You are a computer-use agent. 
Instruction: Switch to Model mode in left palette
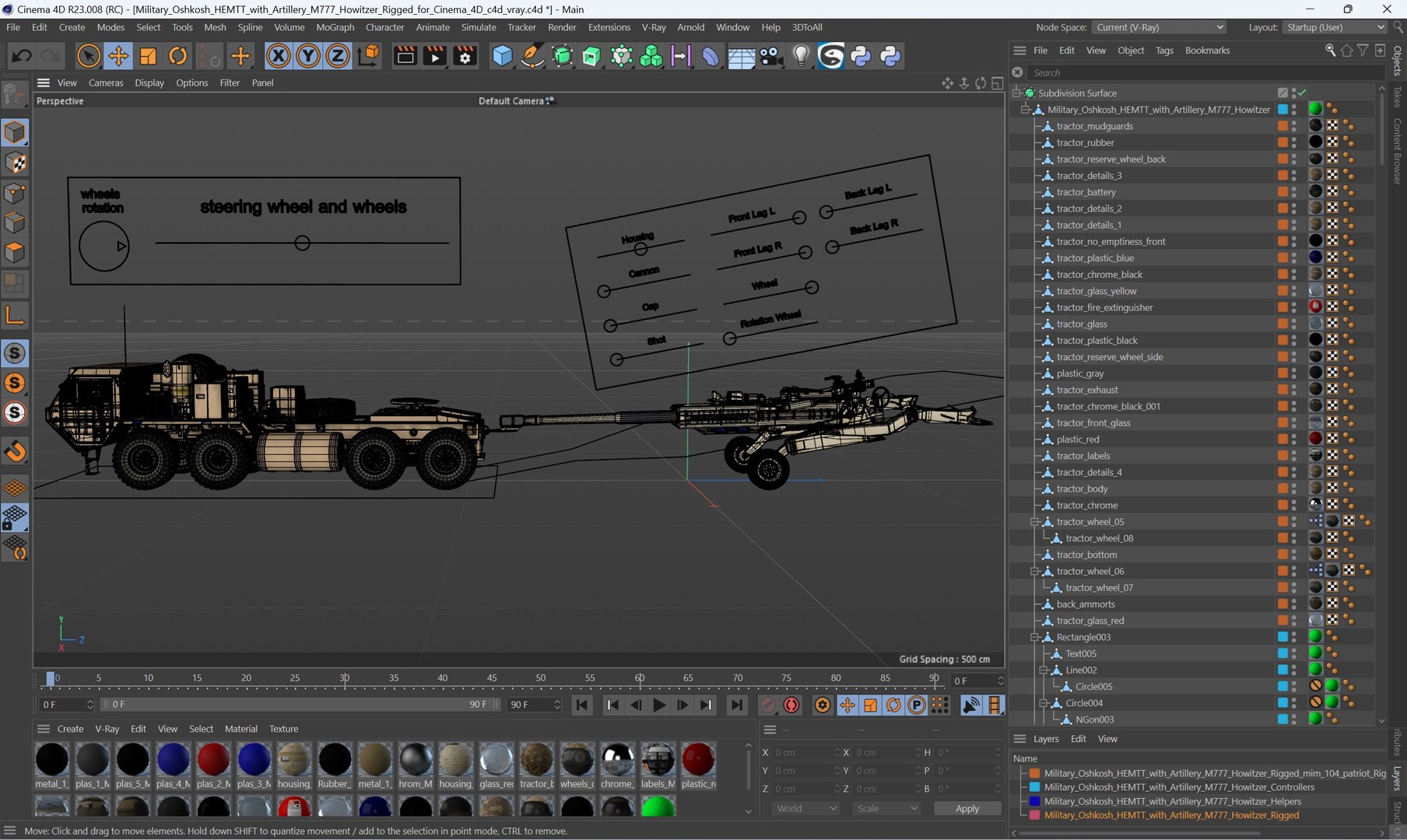(x=15, y=132)
